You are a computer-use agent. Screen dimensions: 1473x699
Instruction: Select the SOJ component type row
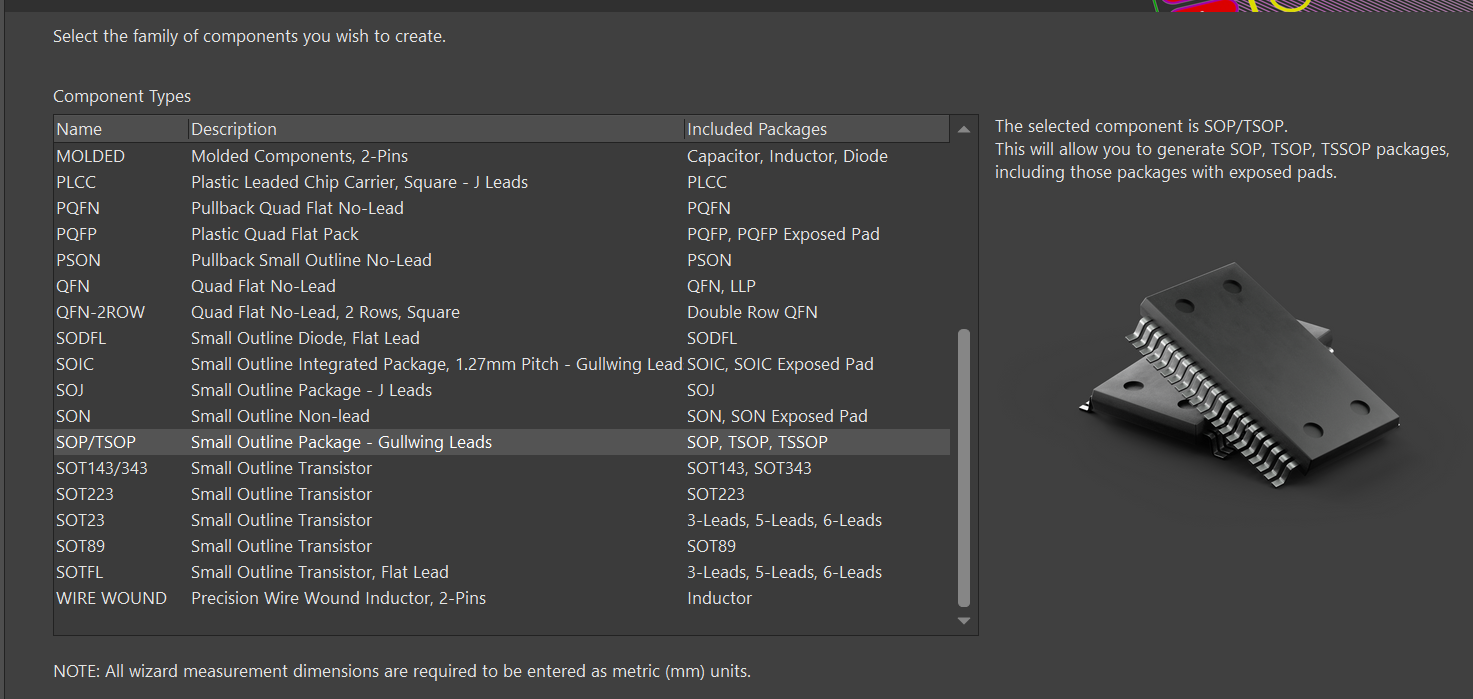click(502, 390)
